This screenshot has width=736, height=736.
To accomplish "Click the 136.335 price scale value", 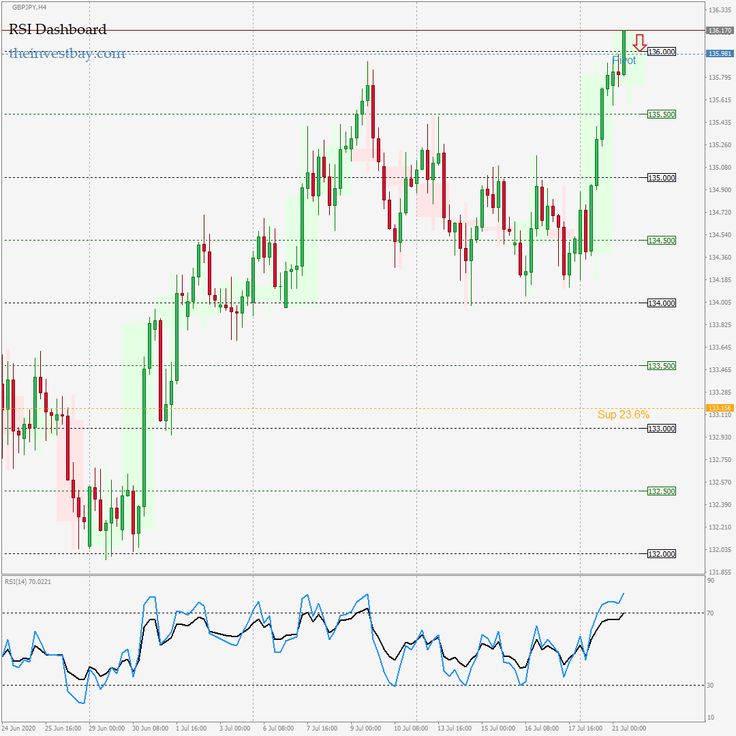I will (x=720, y=9).
